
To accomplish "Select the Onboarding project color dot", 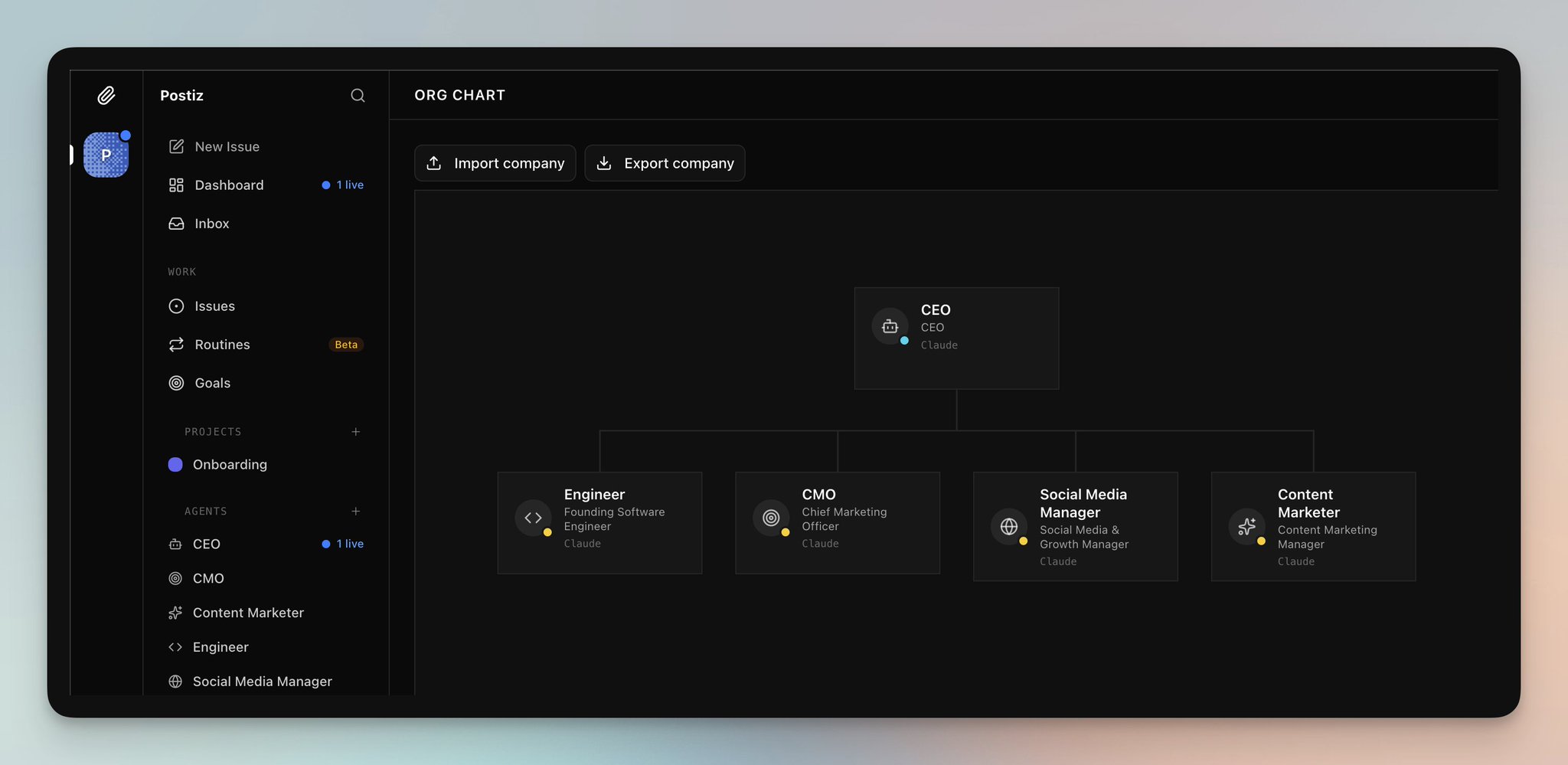I will (175, 465).
